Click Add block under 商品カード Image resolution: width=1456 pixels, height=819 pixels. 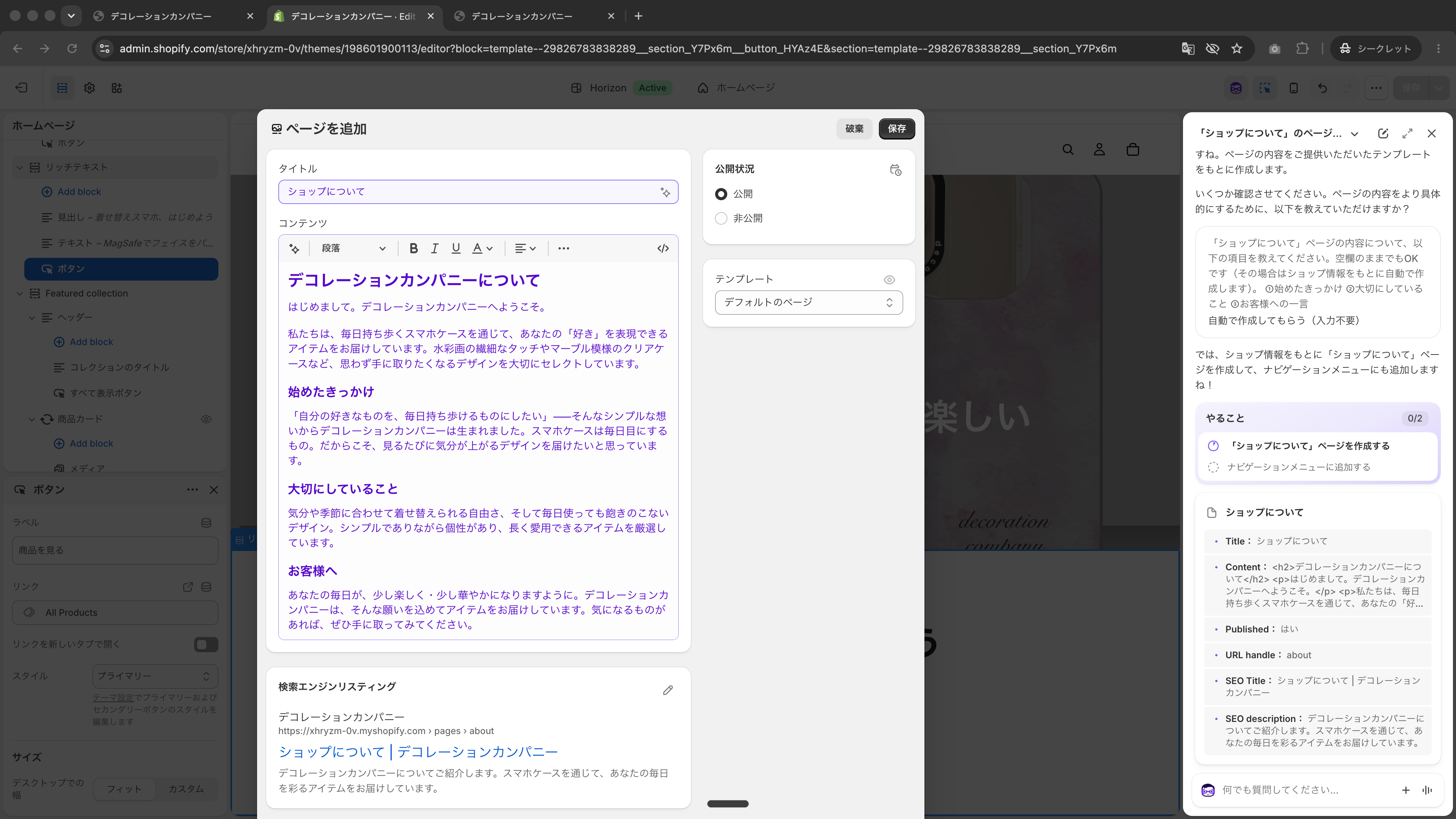(x=84, y=444)
